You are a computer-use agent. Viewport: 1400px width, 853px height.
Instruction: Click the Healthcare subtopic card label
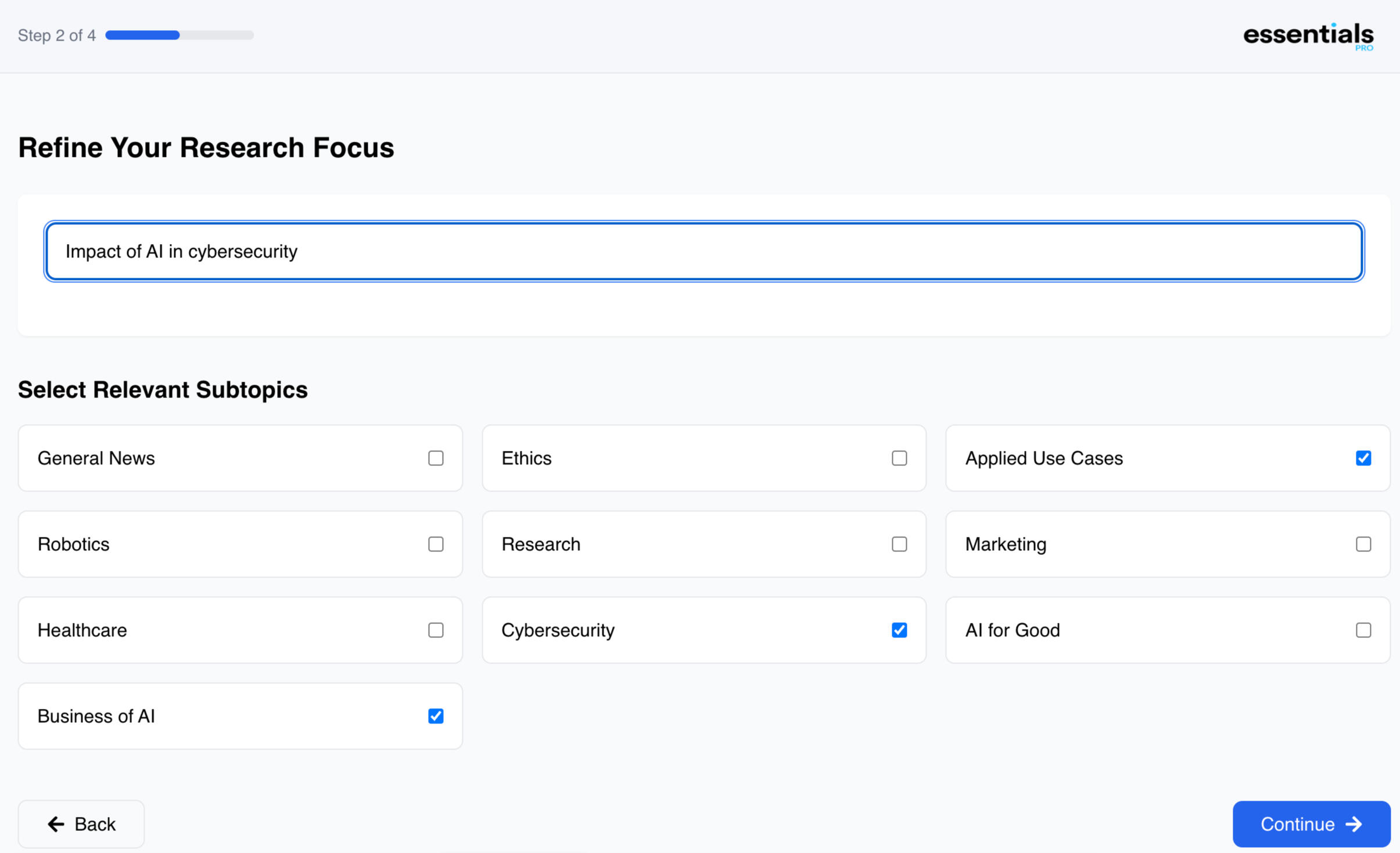click(x=82, y=630)
